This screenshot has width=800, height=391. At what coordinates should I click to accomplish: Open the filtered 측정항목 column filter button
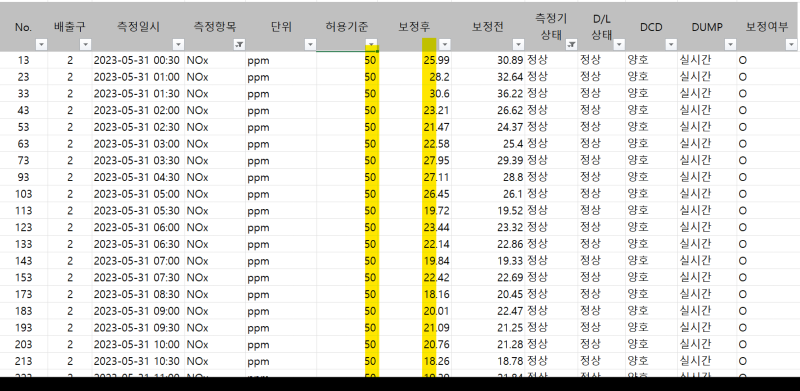coord(239,45)
